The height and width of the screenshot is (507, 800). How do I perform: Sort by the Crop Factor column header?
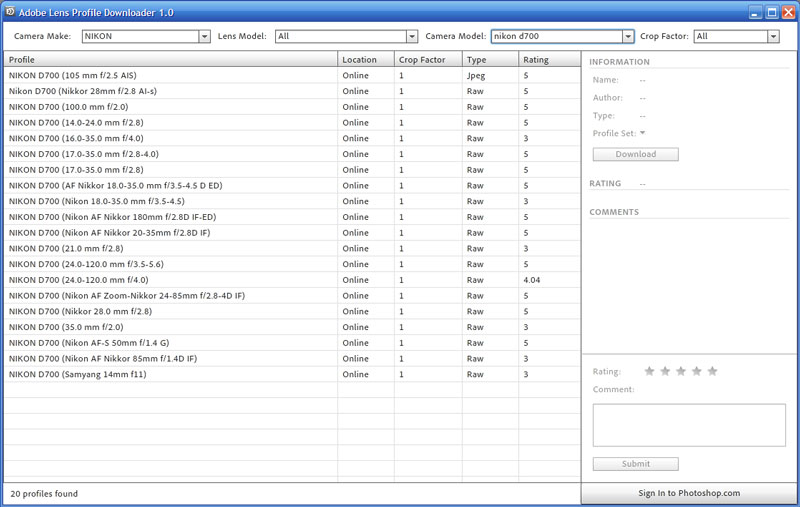(x=428, y=59)
